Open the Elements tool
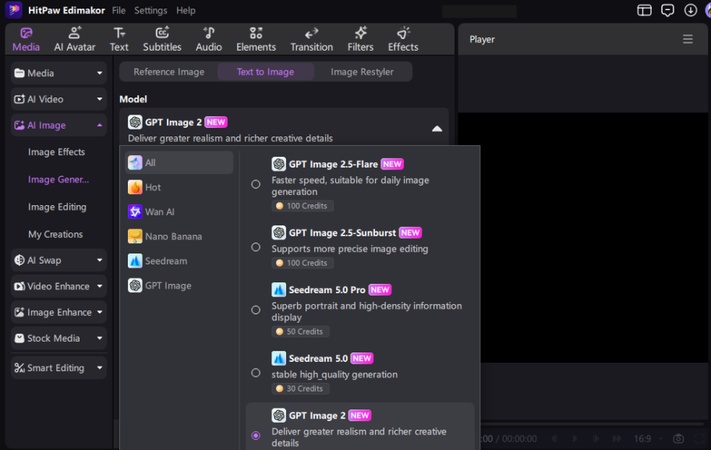The width and height of the screenshot is (711, 450). pyautogui.click(x=256, y=39)
